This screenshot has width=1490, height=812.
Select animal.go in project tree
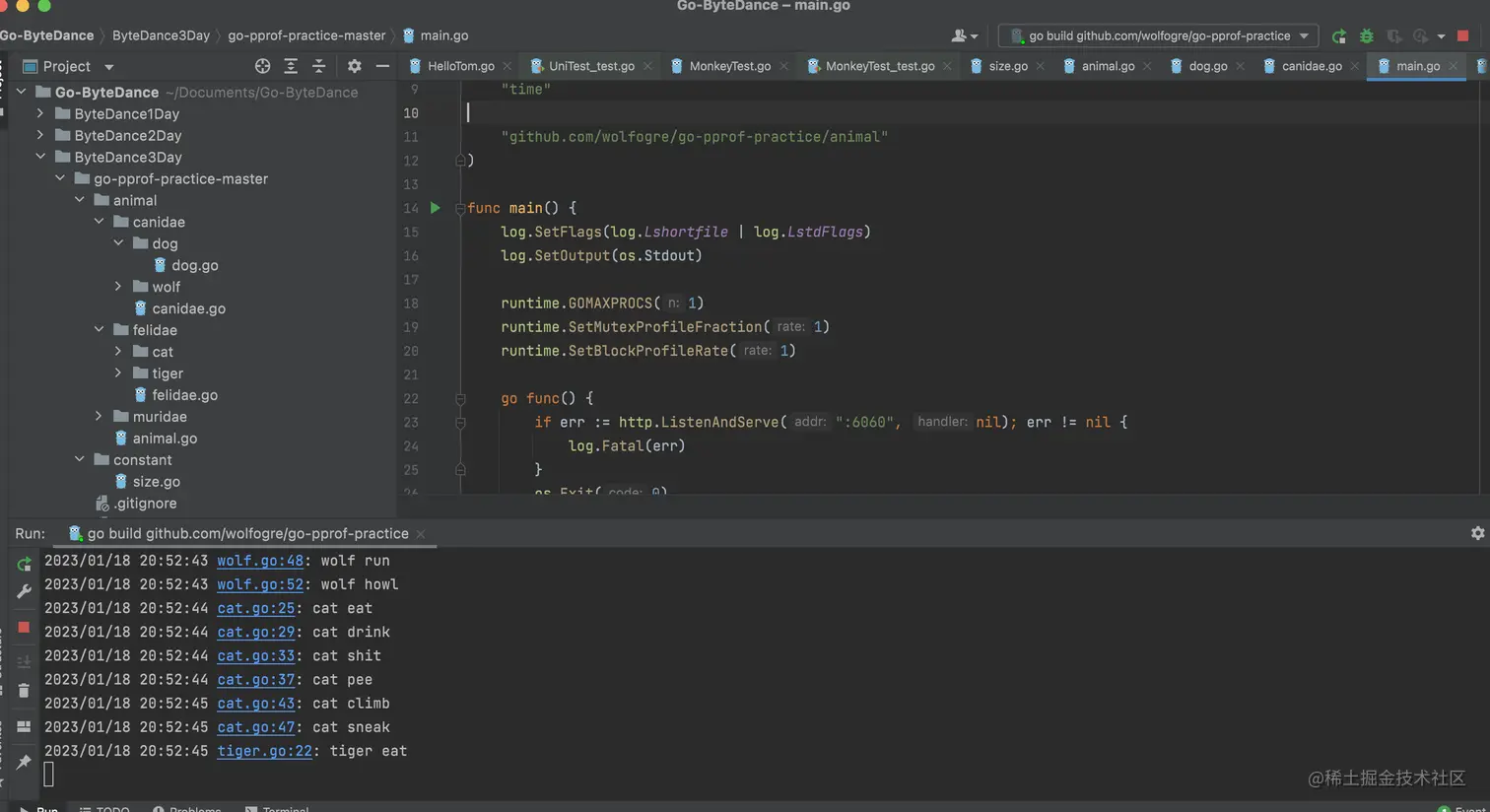coord(165,439)
